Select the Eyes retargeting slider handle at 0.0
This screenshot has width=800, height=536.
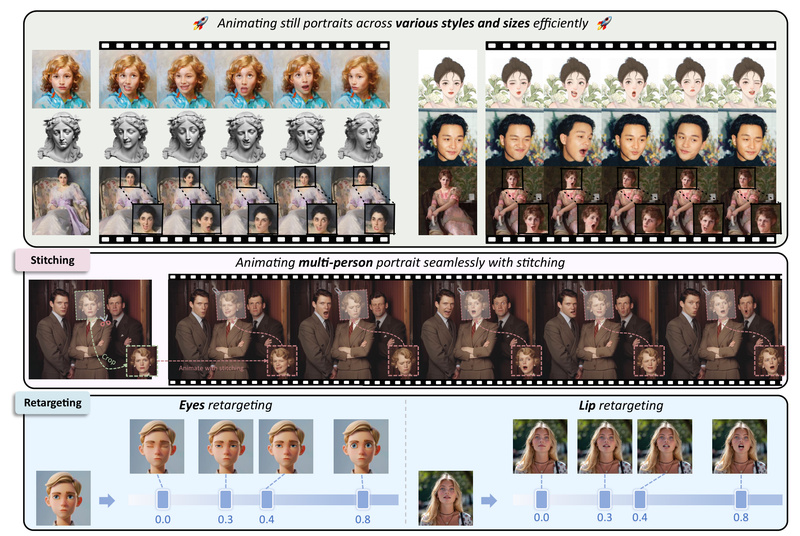(163, 499)
